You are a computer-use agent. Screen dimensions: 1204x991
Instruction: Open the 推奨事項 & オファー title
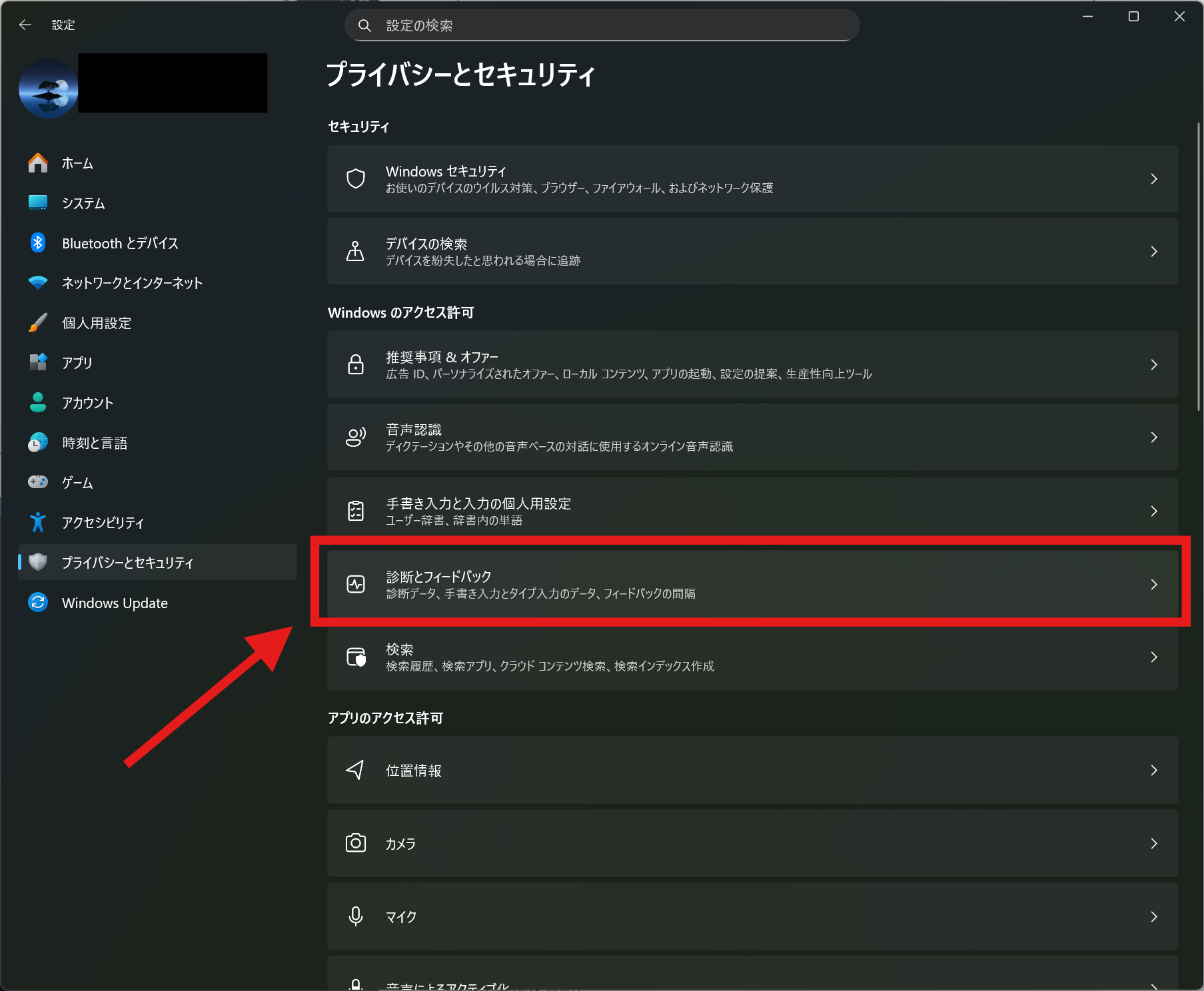coord(442,357)
